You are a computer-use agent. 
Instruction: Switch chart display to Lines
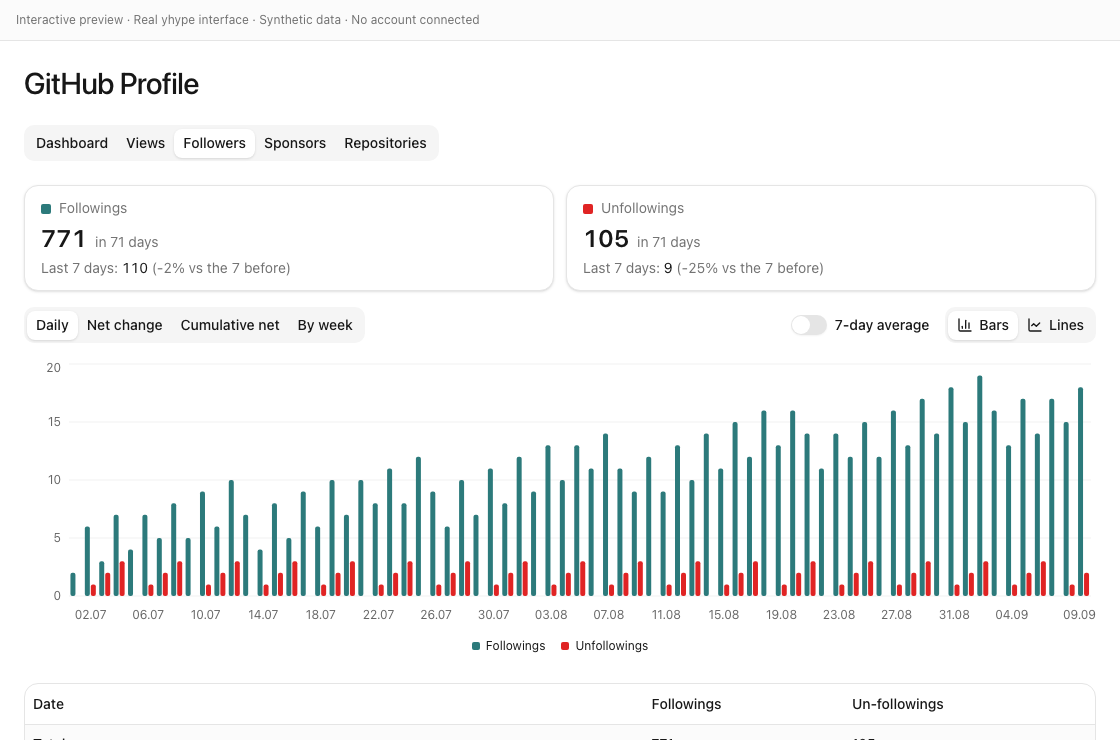(x=1056, y=325)
